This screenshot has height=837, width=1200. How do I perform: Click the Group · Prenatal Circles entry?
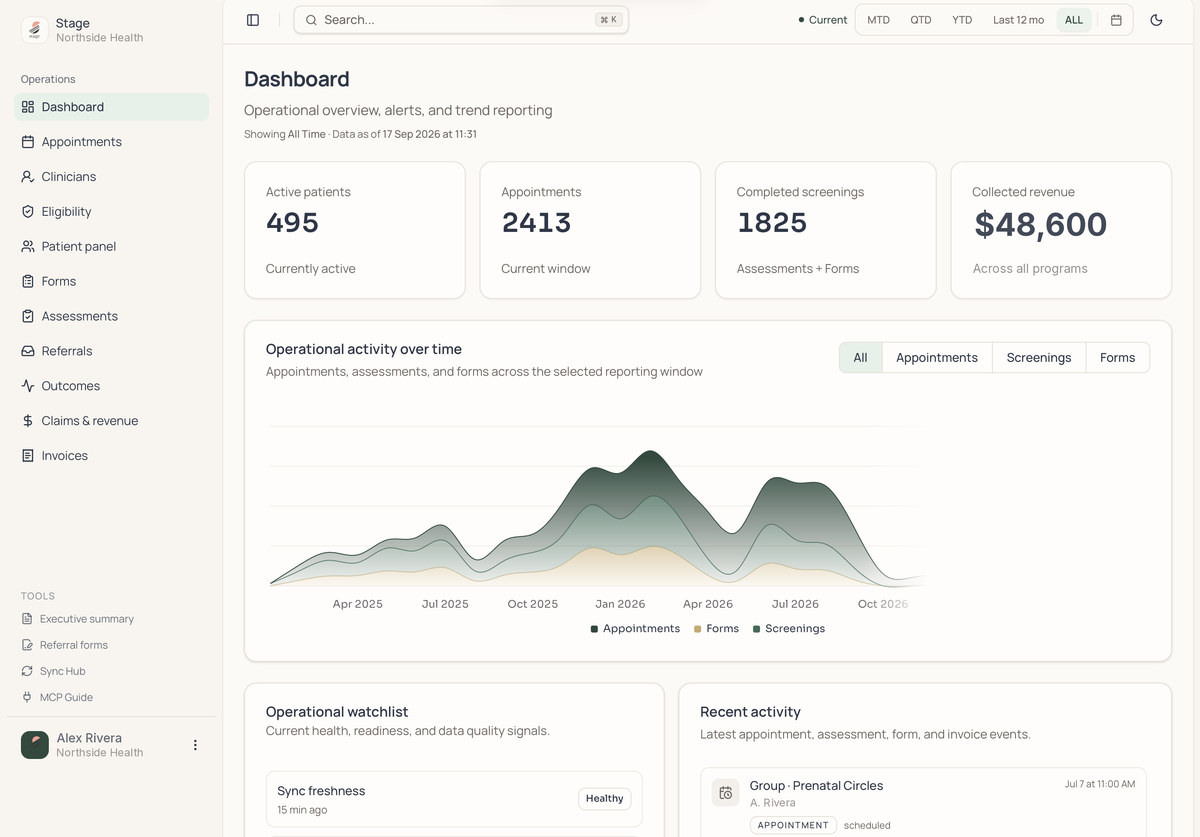click(x=923, y=802)
